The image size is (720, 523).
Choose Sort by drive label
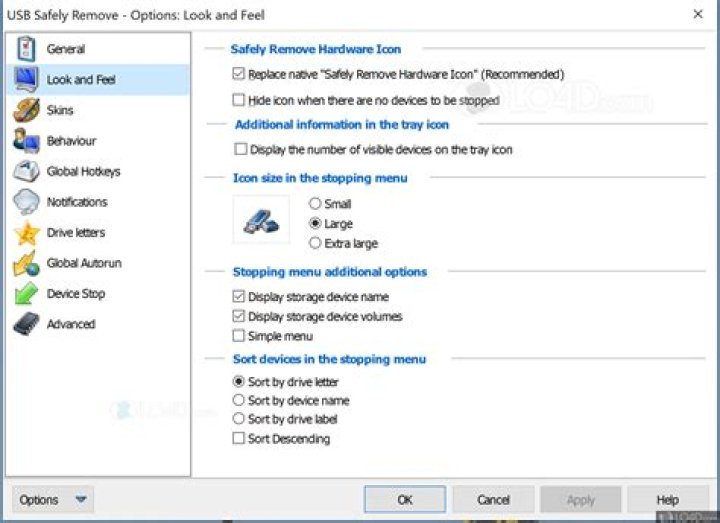pos(238,419)
